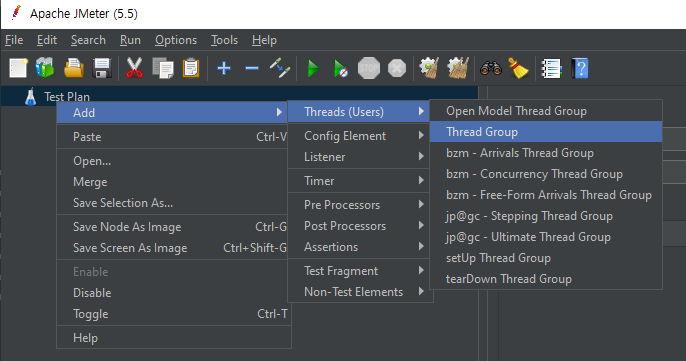Click the Save floppy disk icon
Screen dimensions: 686x361
coord(102,68)
